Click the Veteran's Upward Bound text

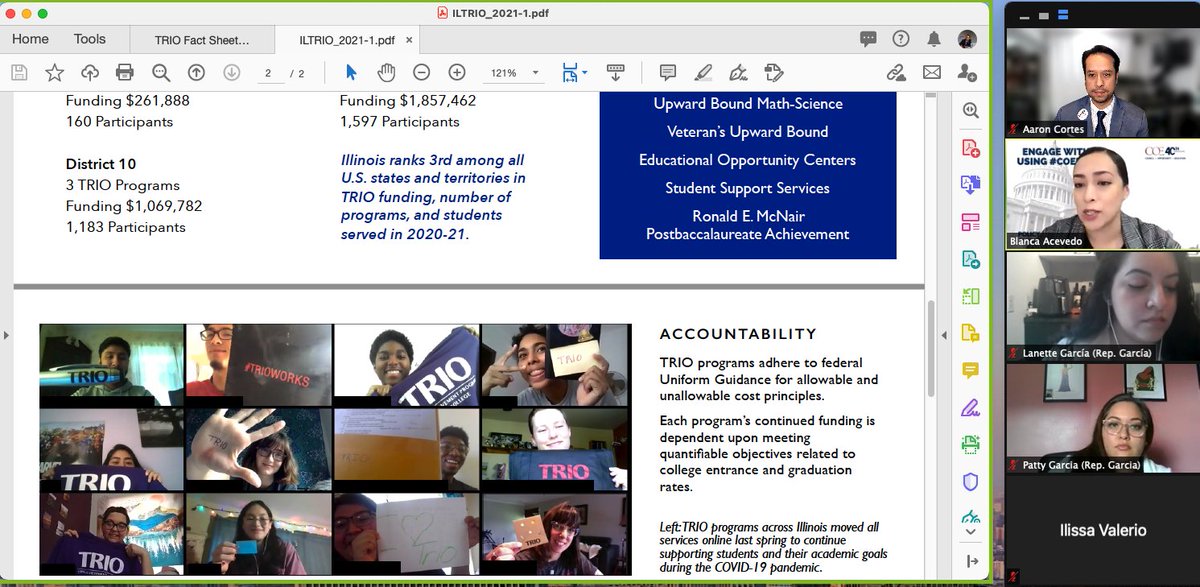tap(747, 132)
